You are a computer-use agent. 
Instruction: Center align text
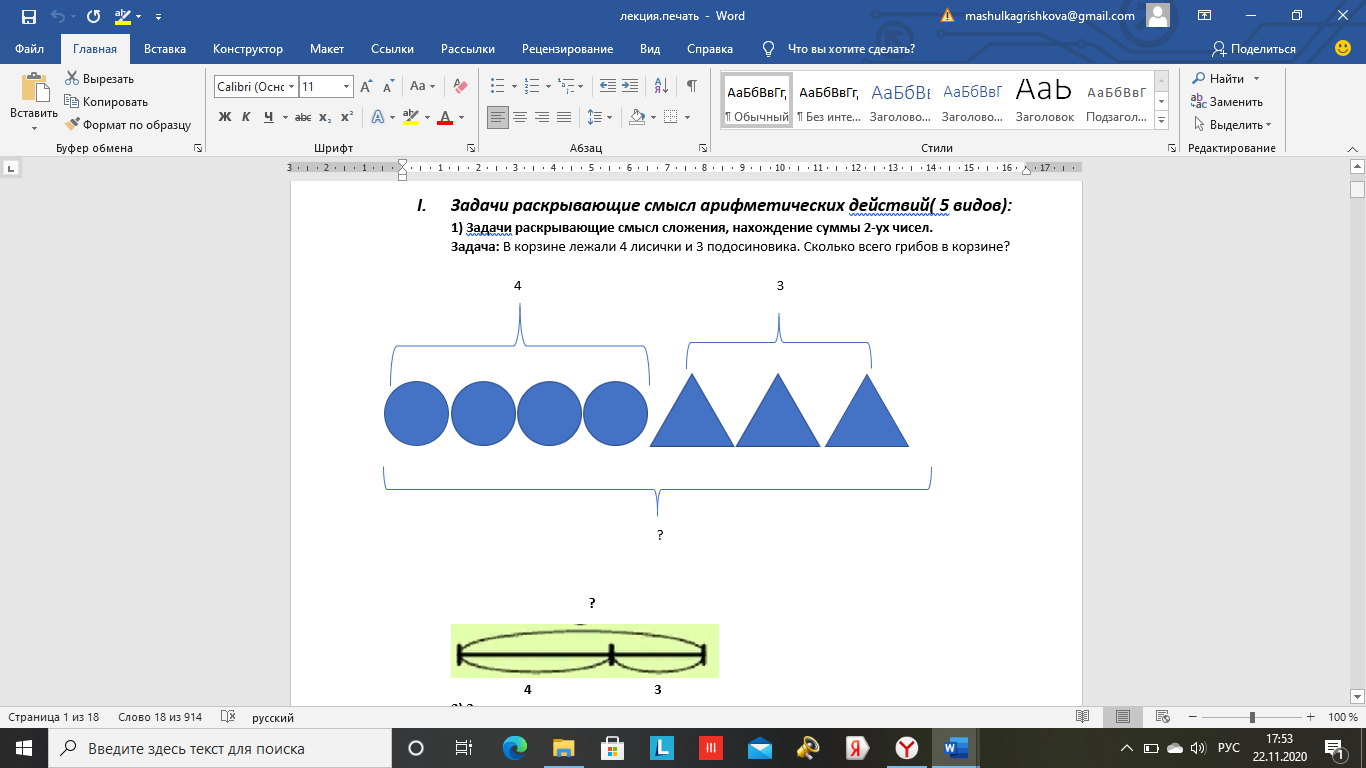point(520,117)
